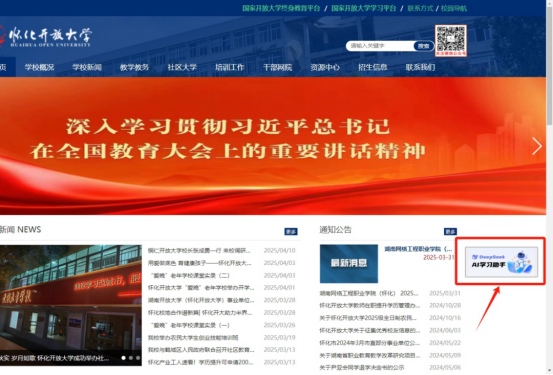Click the night-time school news photo
The height and width of the screenshot is (375, 553).
(x=71, y=305)
